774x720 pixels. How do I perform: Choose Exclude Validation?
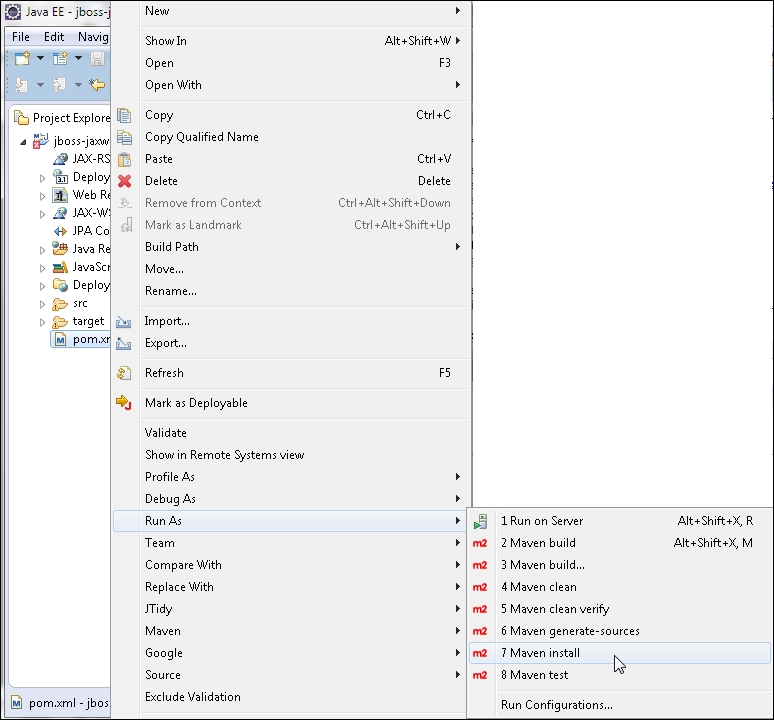290,697
